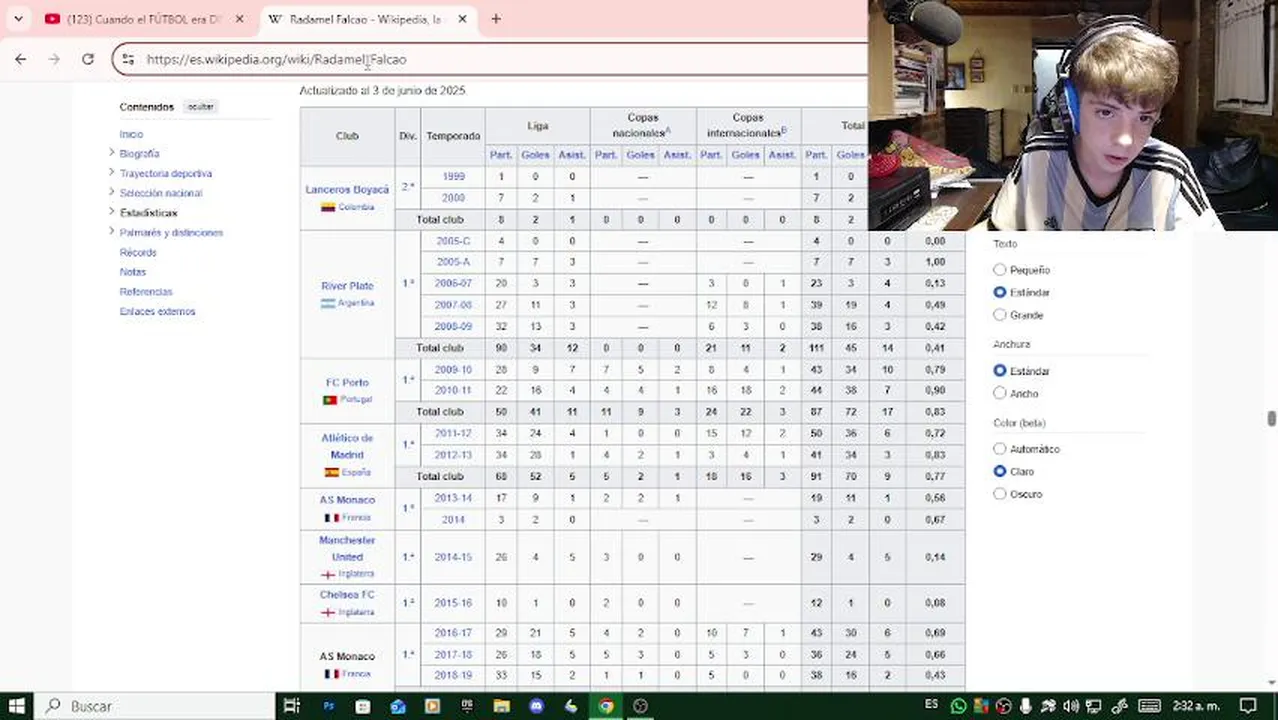Open Discord from the taskbar
The image size is (1278, 720).
point(536,706)
